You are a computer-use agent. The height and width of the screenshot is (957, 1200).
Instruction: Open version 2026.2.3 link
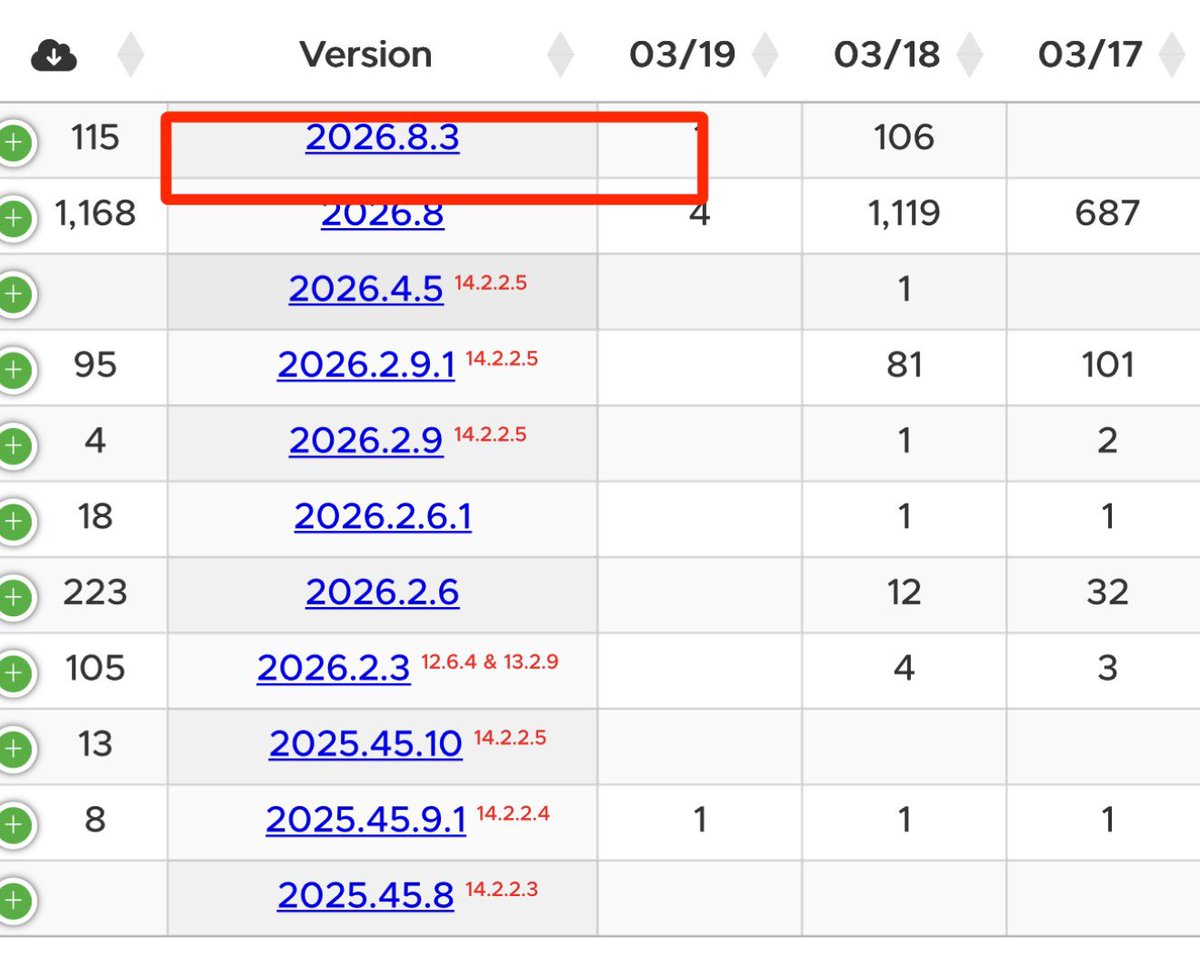coord(334,669)
